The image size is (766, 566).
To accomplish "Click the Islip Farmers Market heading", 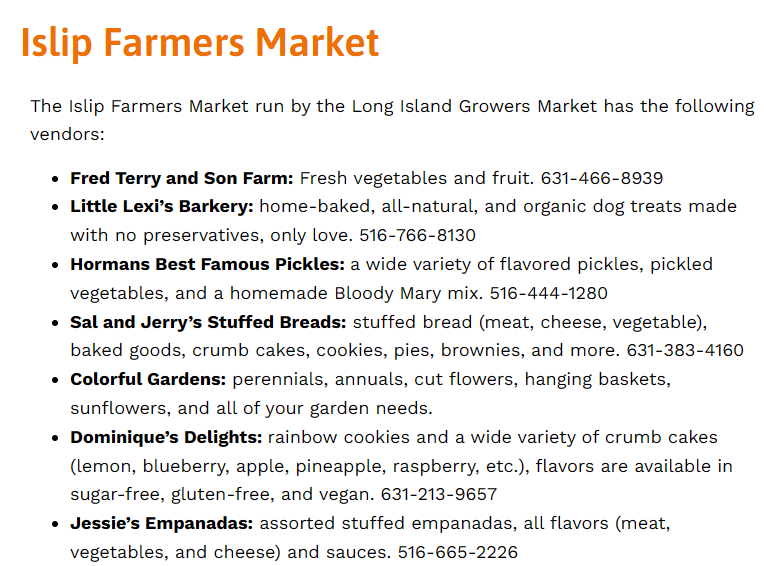I will pyautogui.click(x=200, y=43).
